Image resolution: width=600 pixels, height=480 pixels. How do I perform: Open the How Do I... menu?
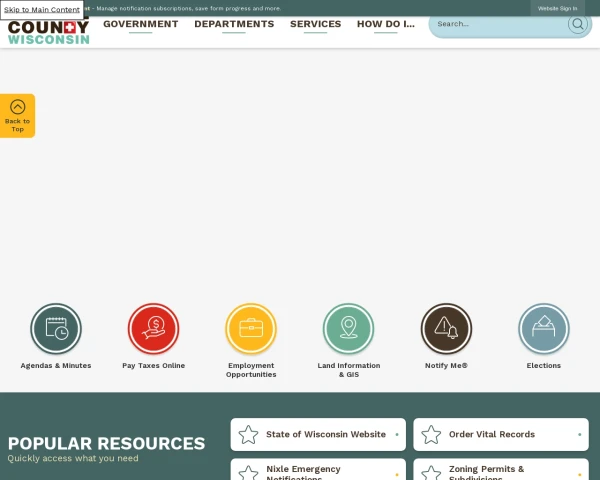(x=386, y=24)
